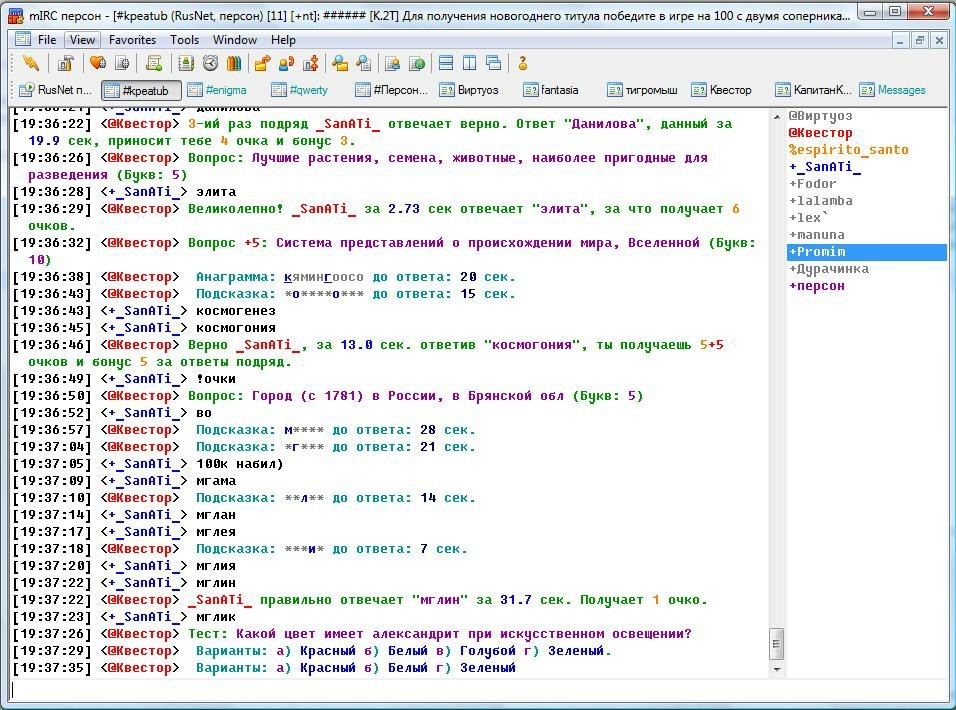Open the КапитанК... query tab

[813, 90]
